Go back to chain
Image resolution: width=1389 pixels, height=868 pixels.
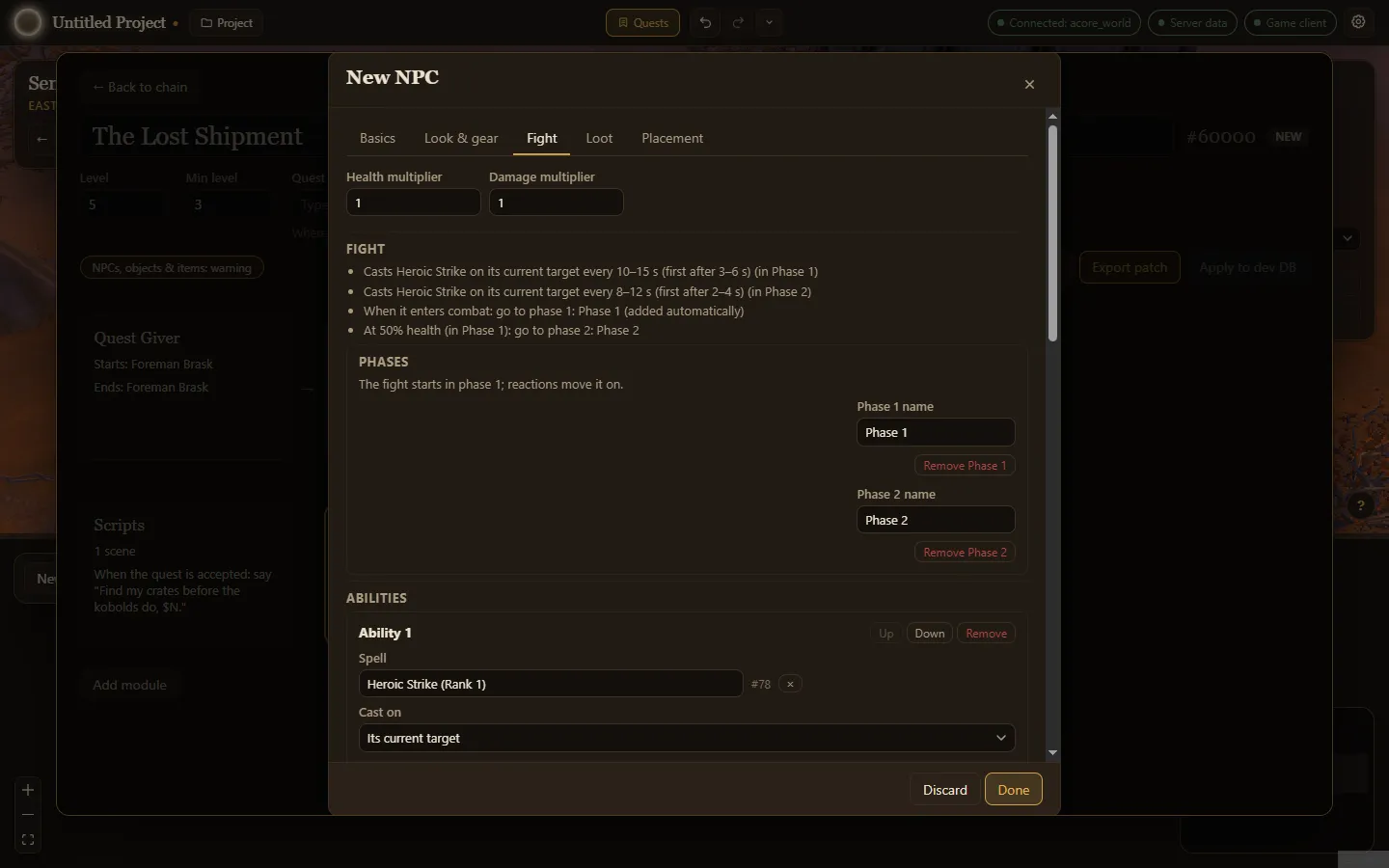140,87
